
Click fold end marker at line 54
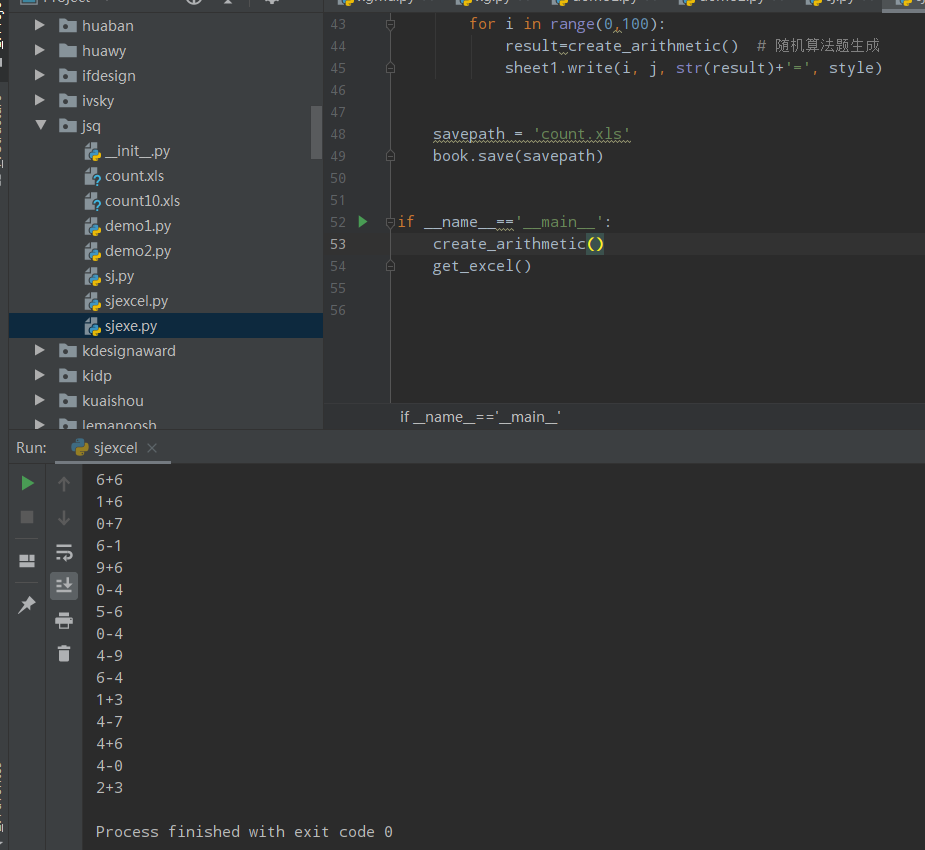coord(390,267)
